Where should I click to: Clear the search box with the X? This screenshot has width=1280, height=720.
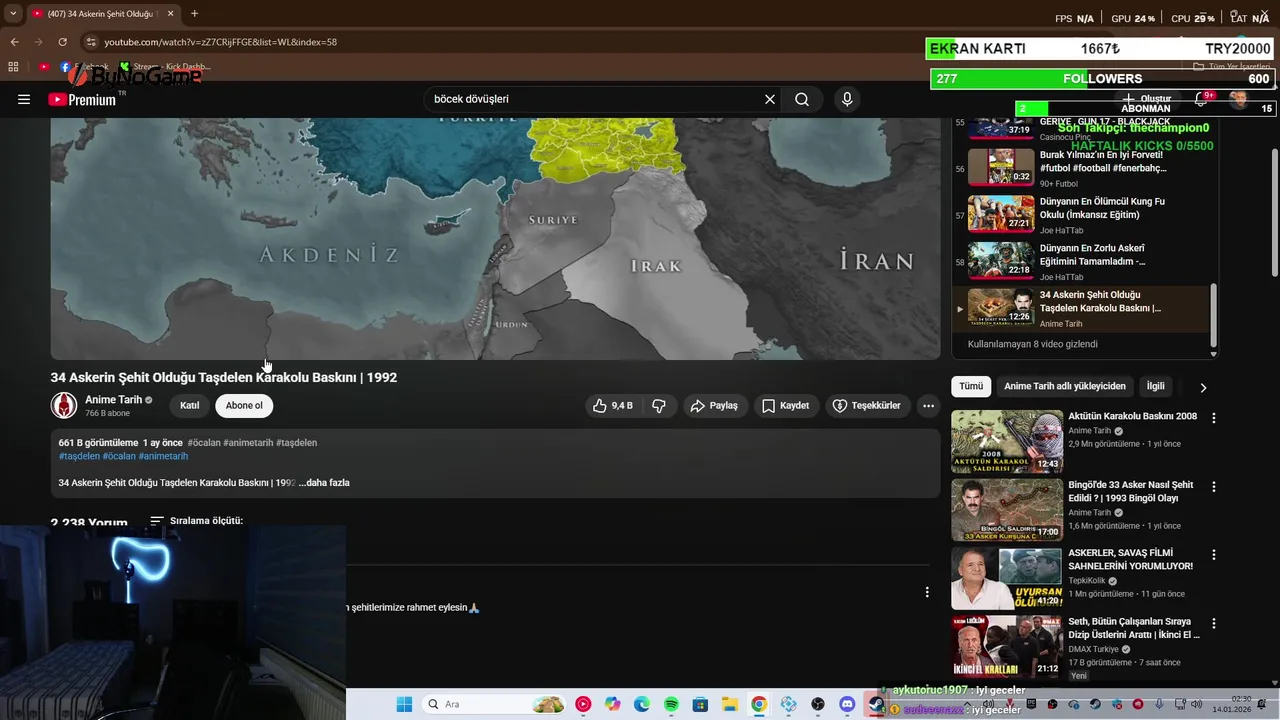770,99
